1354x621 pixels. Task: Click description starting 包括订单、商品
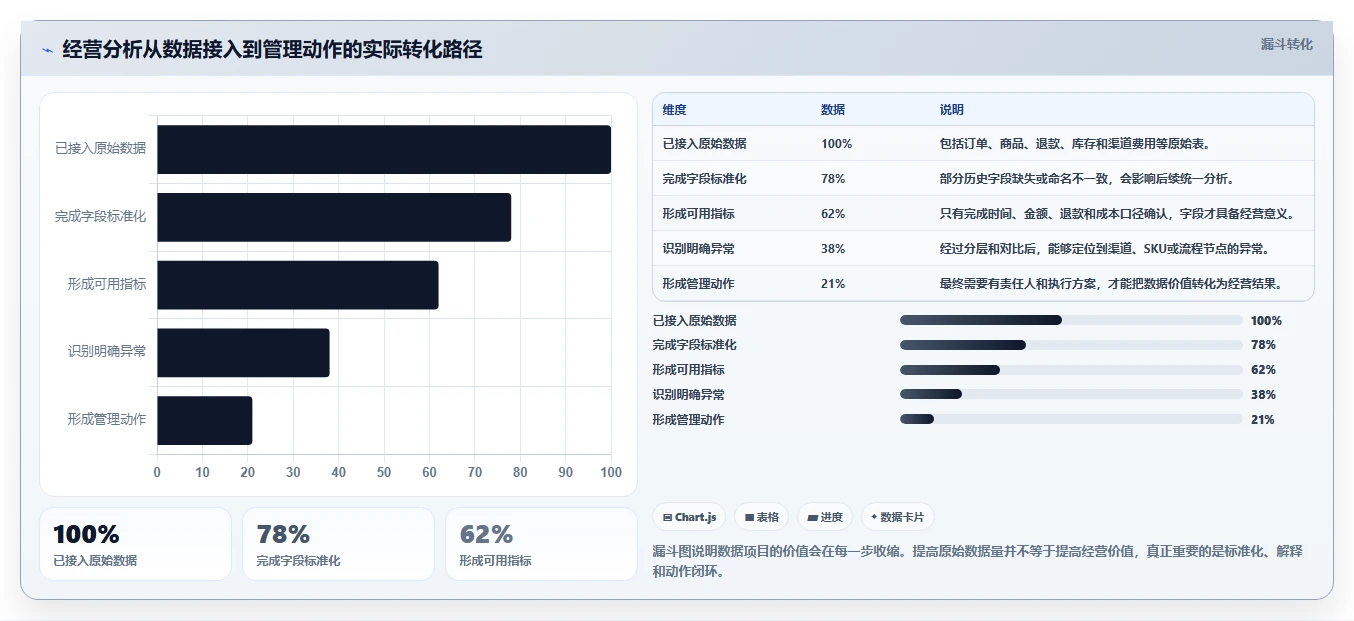point(1075,144)
